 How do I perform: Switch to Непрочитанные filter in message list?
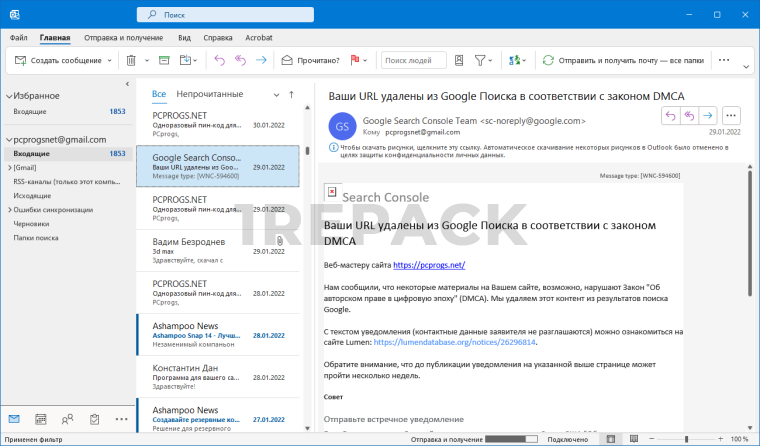[209, 94]
